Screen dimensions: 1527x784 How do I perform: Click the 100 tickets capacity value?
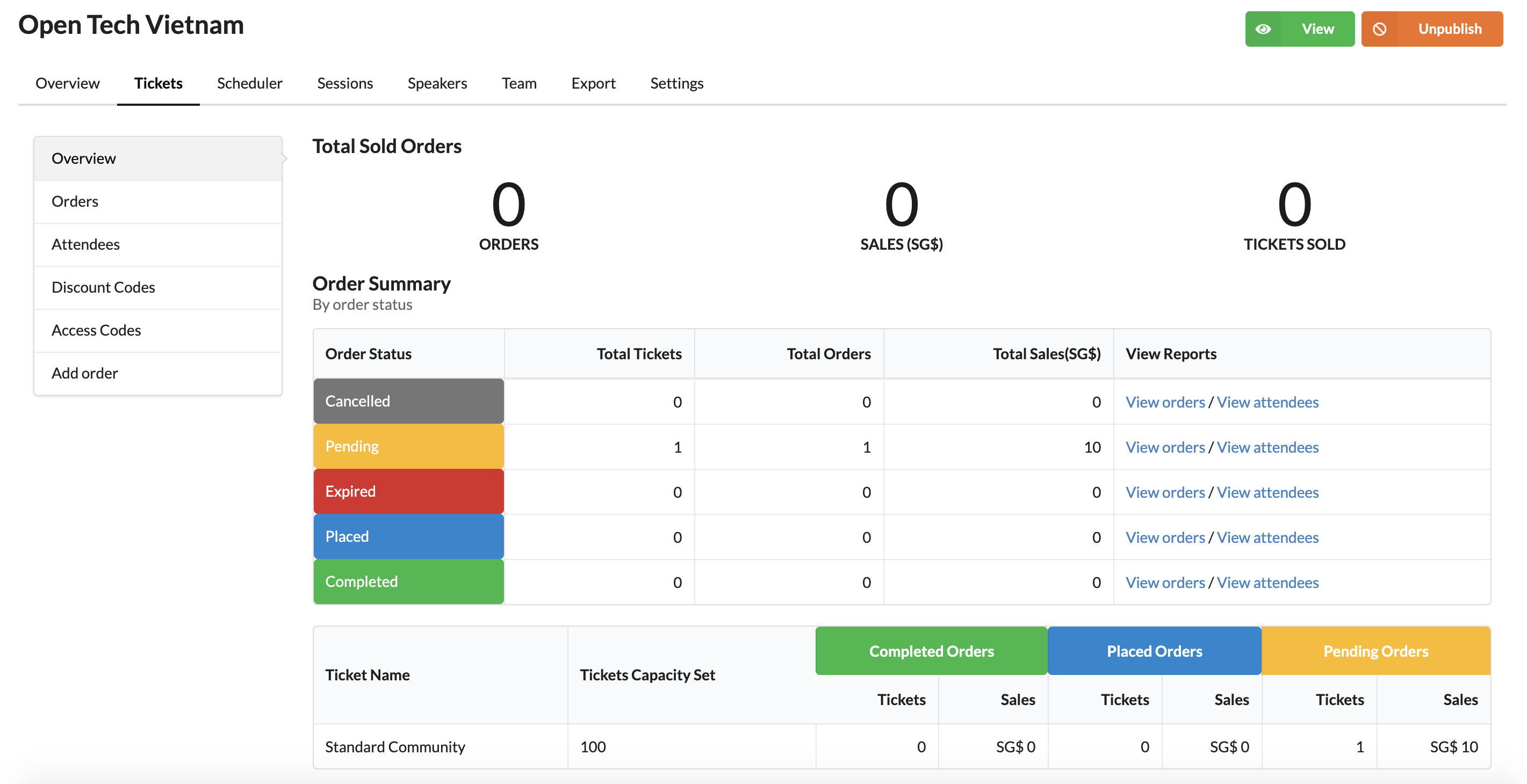pos(593,746)
